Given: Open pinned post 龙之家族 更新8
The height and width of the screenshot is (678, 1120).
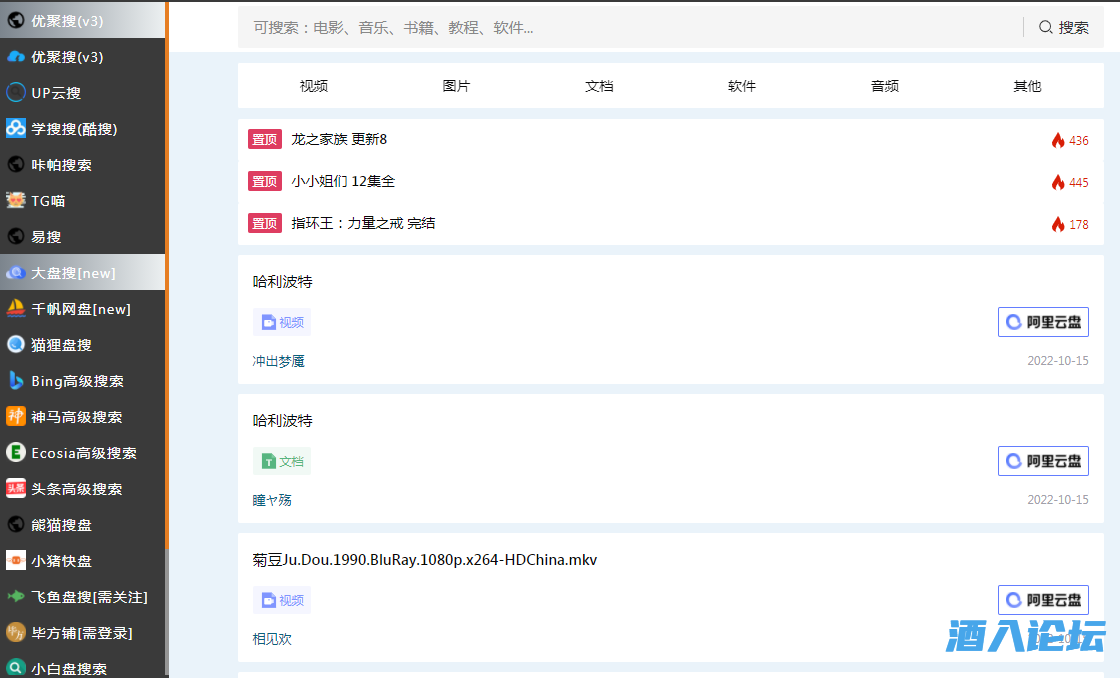Looking at the screenshot, I should [339, 140].
